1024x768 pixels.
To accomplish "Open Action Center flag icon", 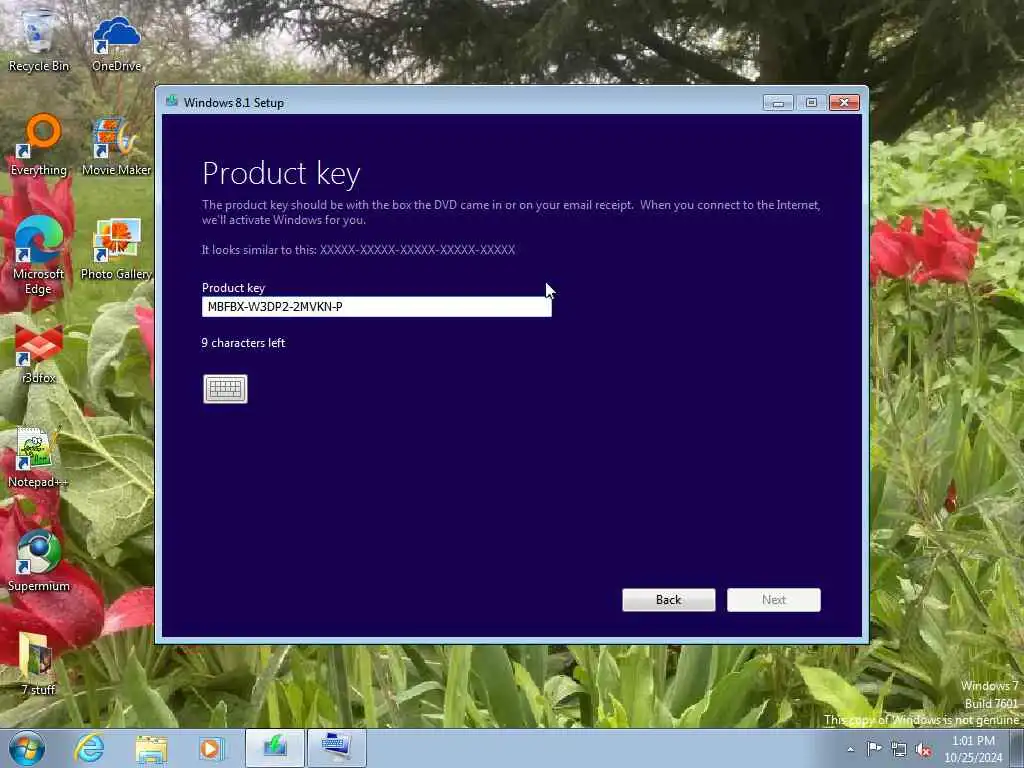I will pyautogui.click(x=874, y=748).
